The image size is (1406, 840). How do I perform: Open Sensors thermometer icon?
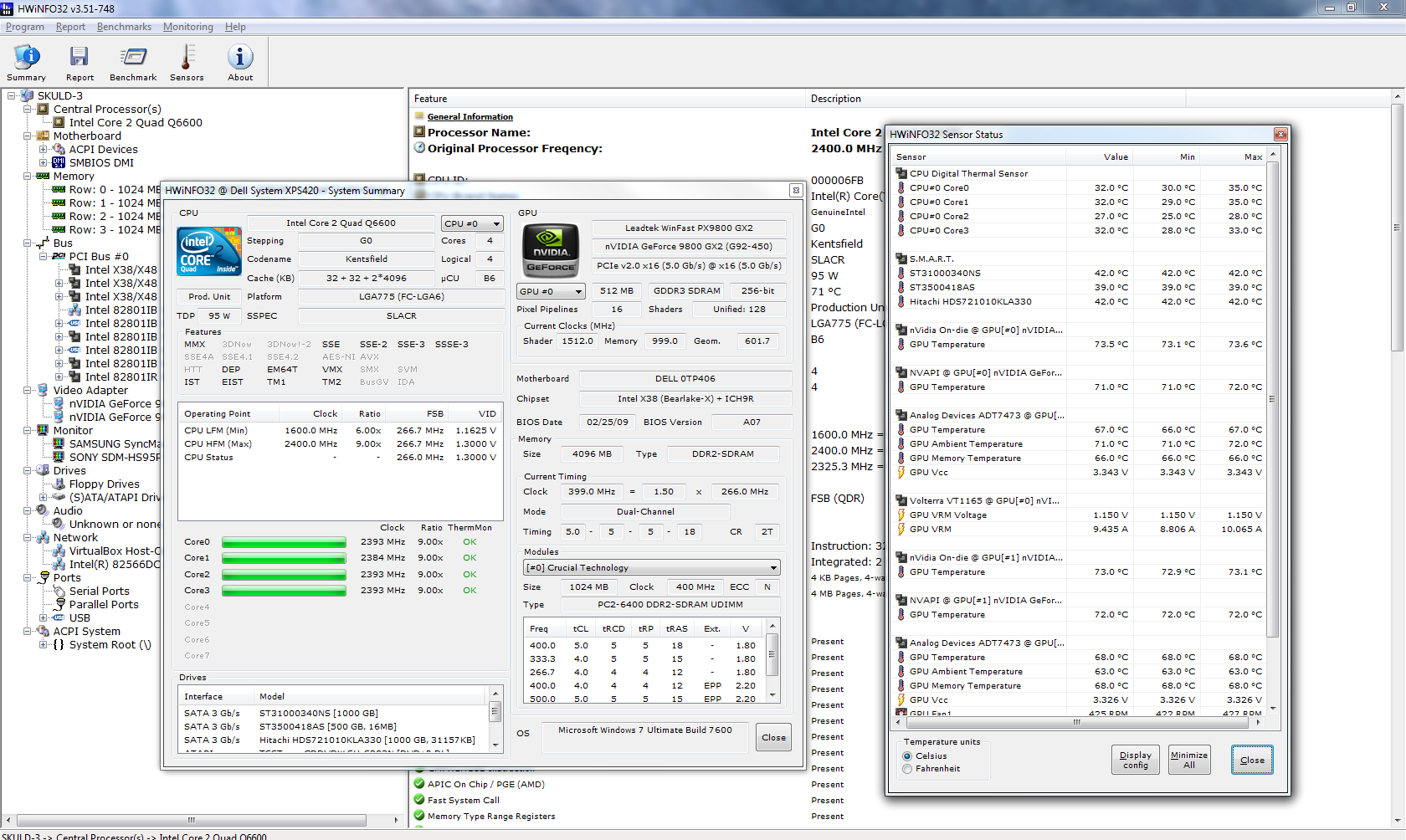pyautogui.click(x=187, y=57)
